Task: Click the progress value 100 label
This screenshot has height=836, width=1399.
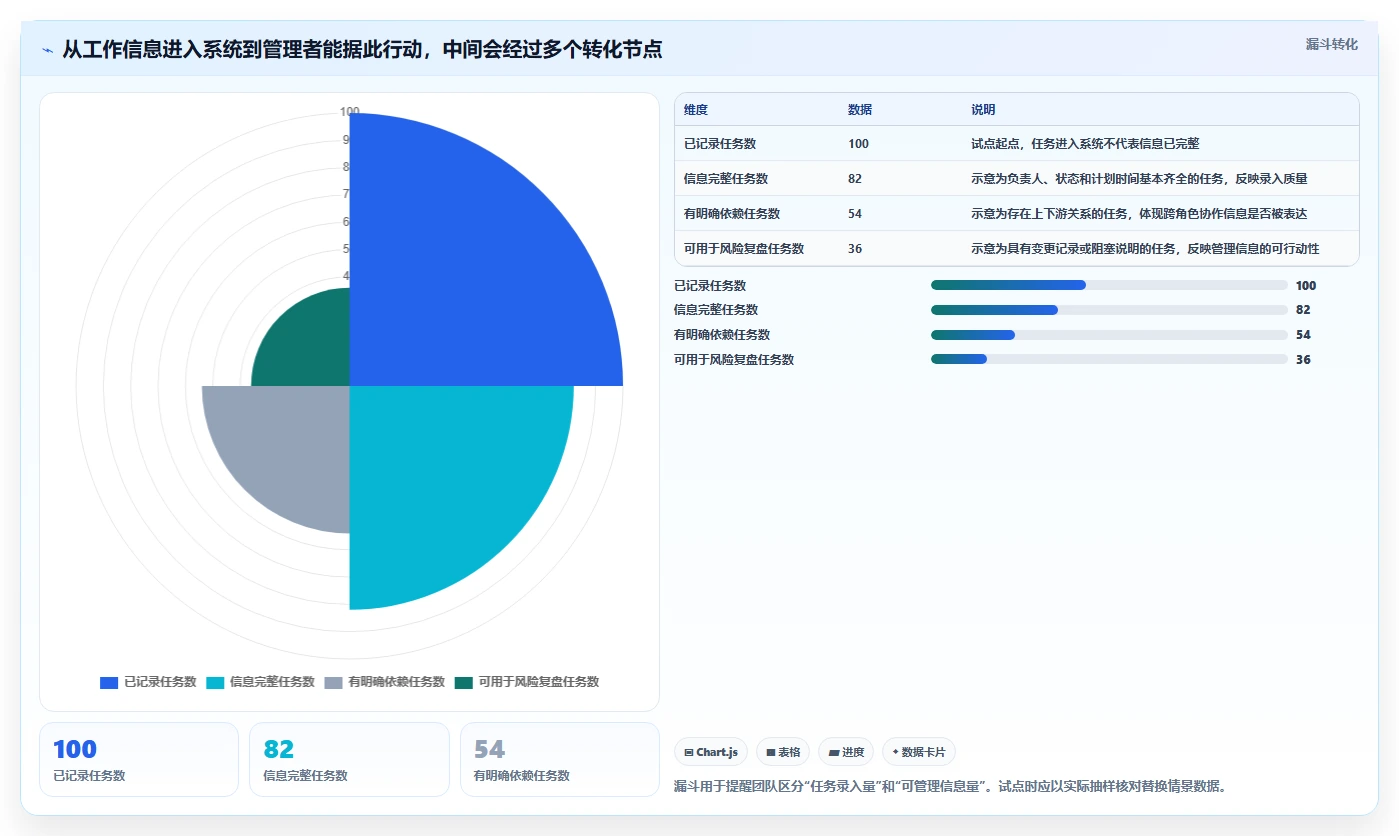Action: click(x=1306, y=285)
